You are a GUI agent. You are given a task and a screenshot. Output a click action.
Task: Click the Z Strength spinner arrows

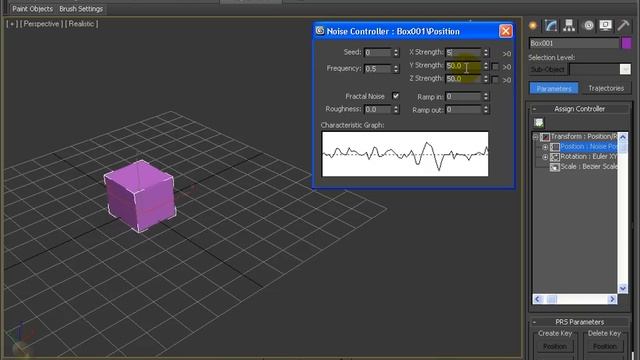(x=486, y=79)
